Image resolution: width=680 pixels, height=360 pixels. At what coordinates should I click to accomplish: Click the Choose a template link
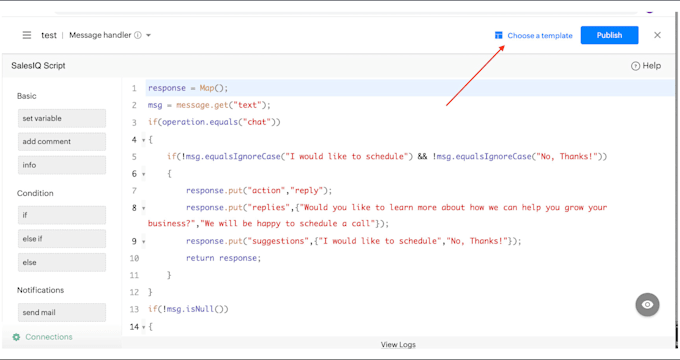[540, 36]
